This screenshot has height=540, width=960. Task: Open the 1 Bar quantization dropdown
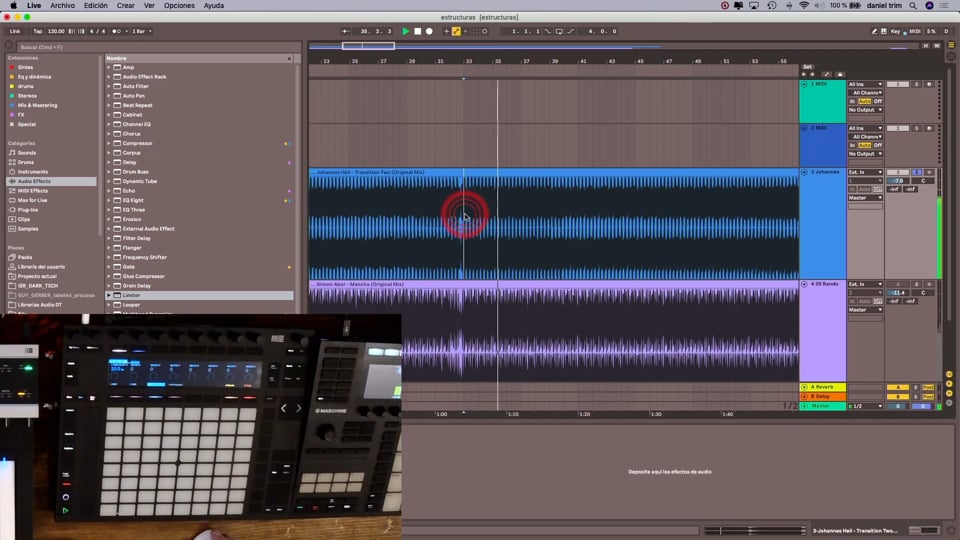tap(141, 31)
